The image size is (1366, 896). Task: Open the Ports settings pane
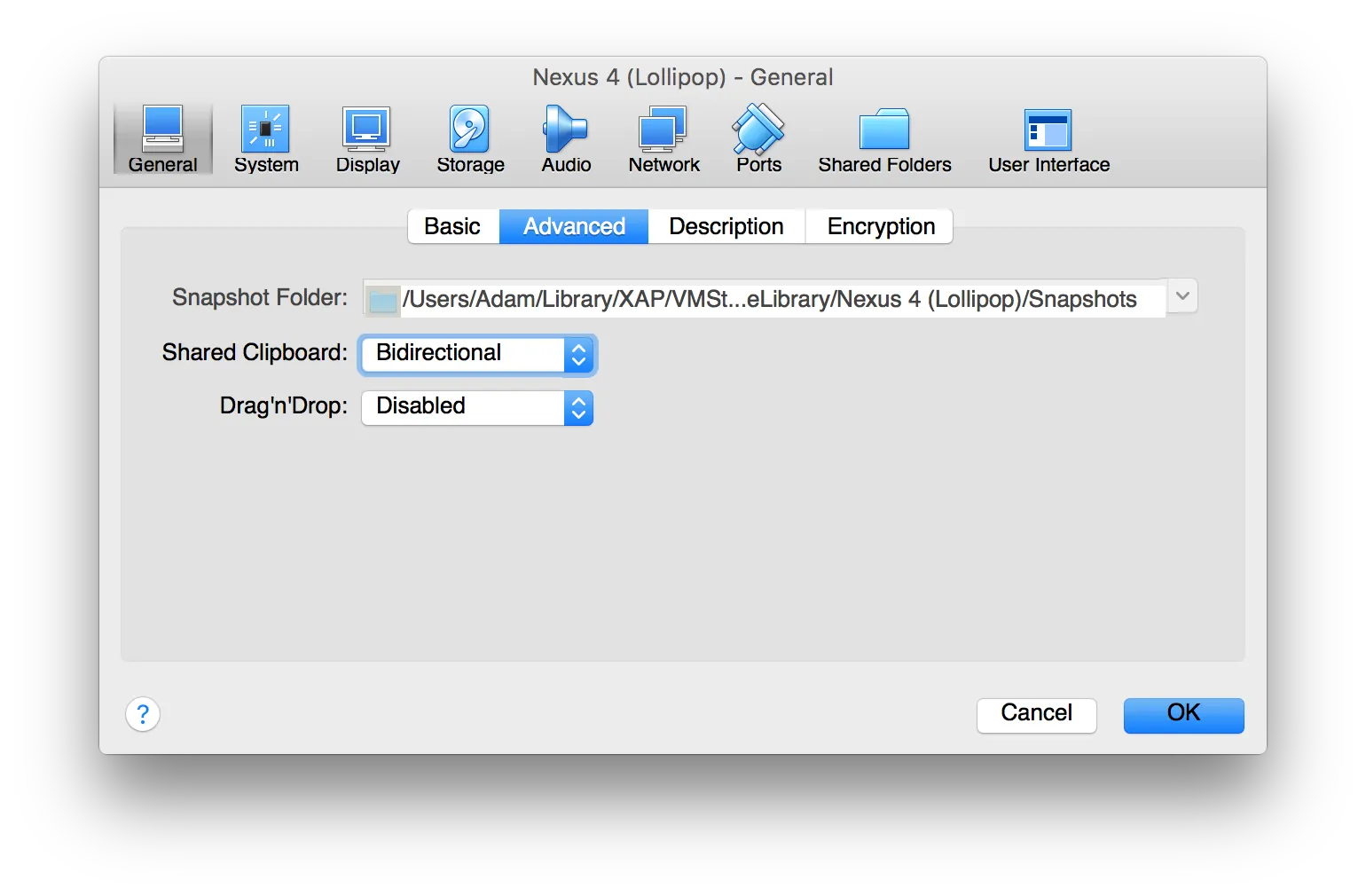pyautogui.click(x=758, y=139)
